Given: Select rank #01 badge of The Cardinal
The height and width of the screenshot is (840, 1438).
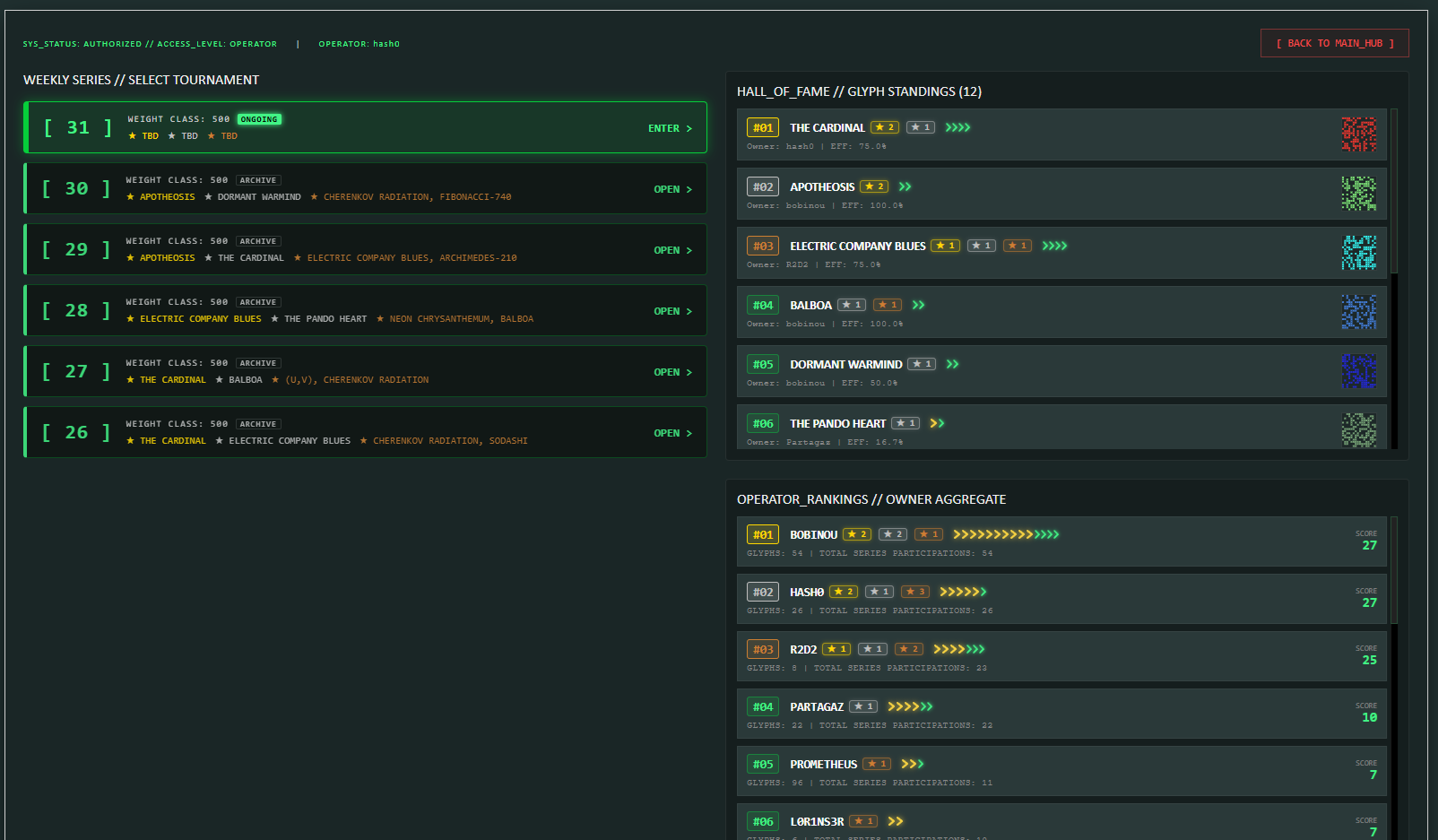Looking at the screenshot, I should 763,127.
